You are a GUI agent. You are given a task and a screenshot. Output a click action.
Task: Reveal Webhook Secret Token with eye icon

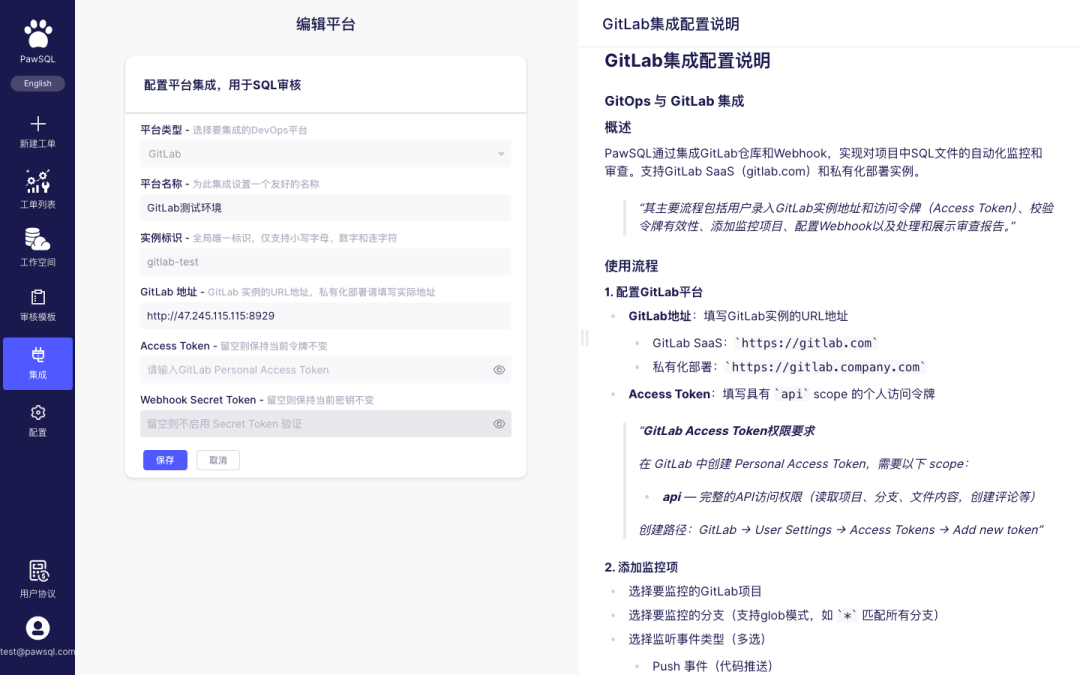(x=499, y=424)
